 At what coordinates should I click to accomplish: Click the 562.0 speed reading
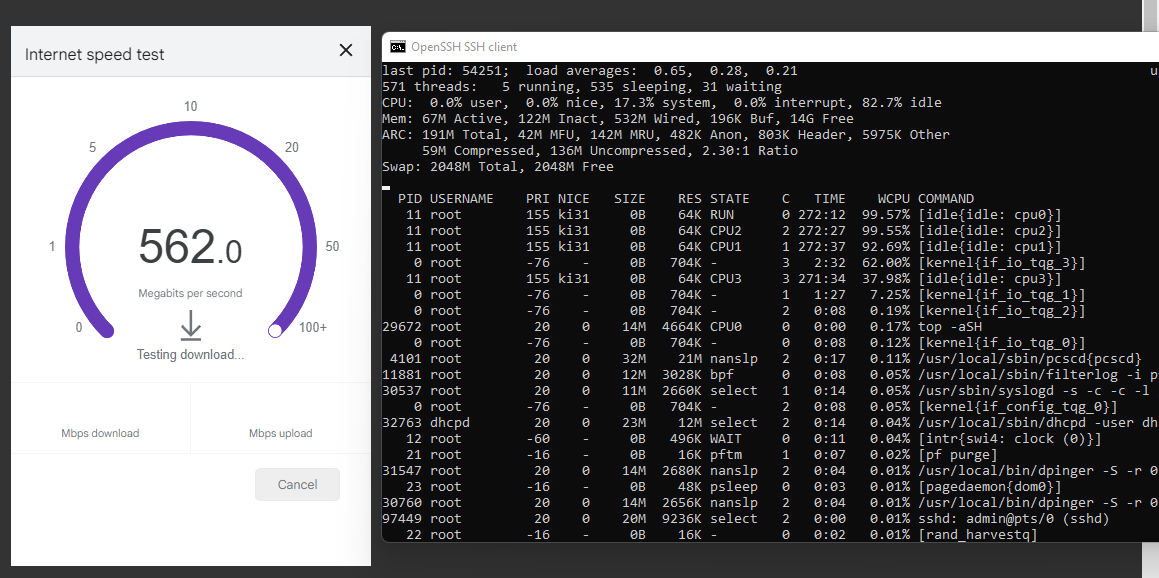coord(190,246)
